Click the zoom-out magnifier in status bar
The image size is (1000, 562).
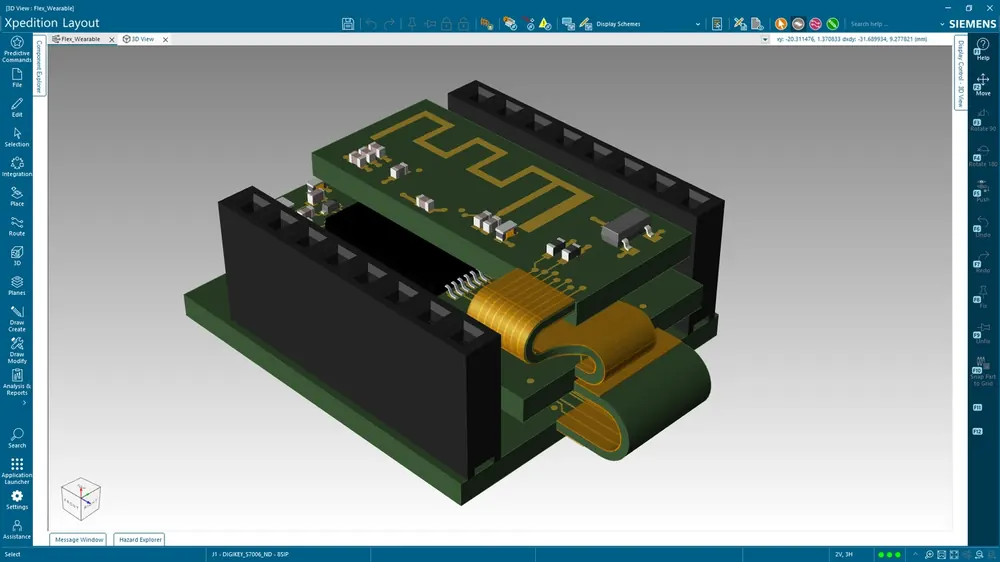pos(979,555)
